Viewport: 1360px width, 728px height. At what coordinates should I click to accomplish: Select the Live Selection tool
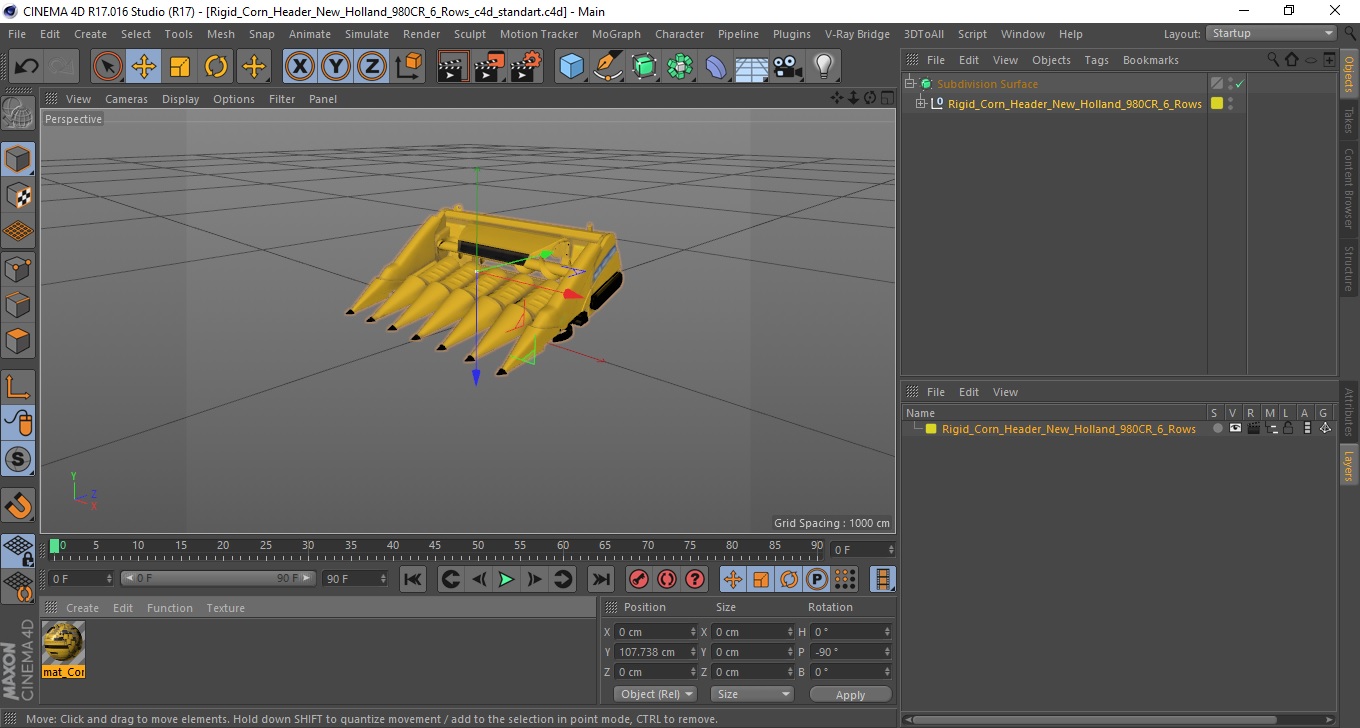click(x=108, y=67)
